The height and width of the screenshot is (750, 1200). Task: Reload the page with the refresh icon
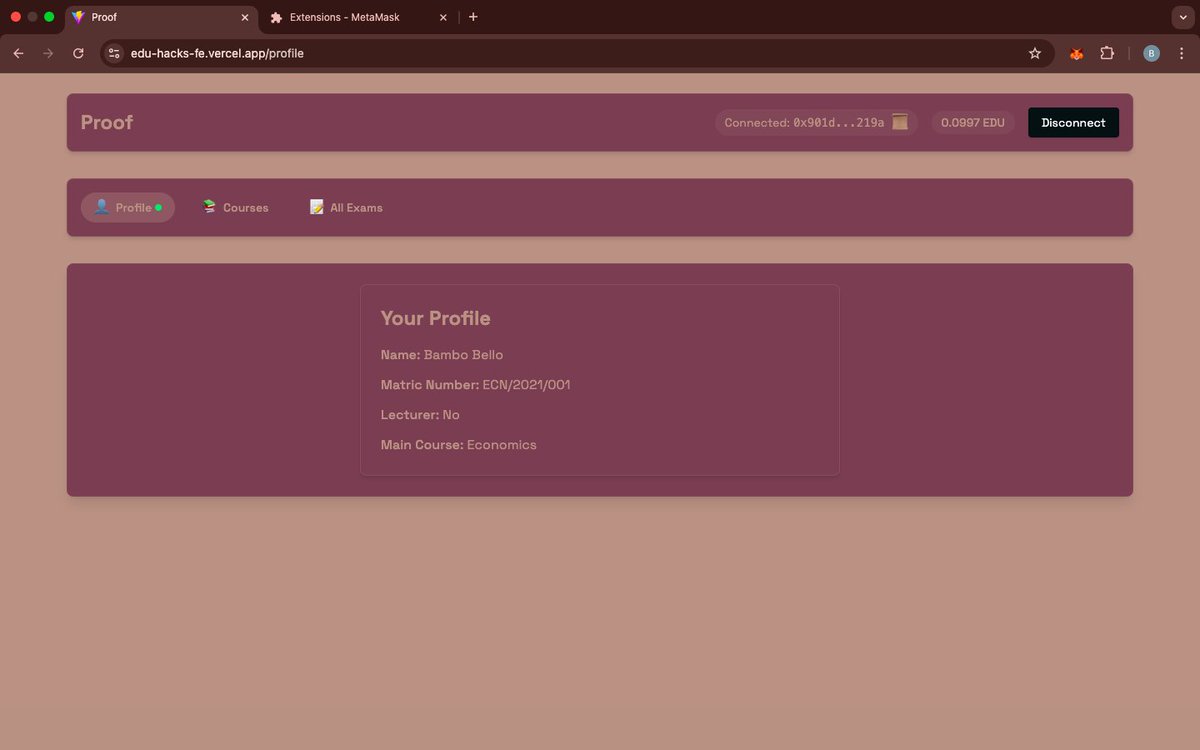pos(78,53)
